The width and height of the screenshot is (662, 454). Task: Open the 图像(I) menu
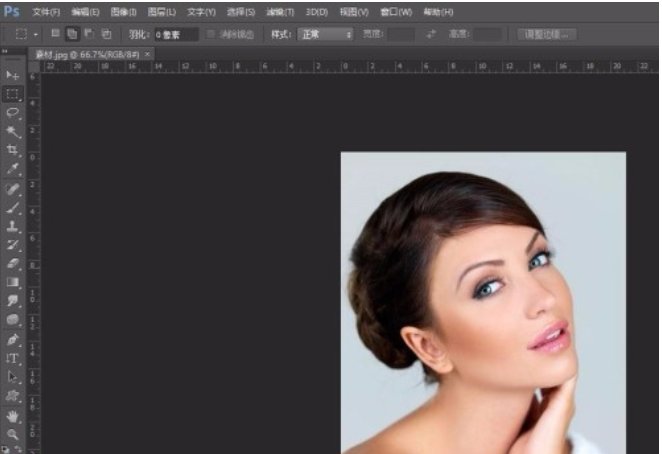[123, 12]
